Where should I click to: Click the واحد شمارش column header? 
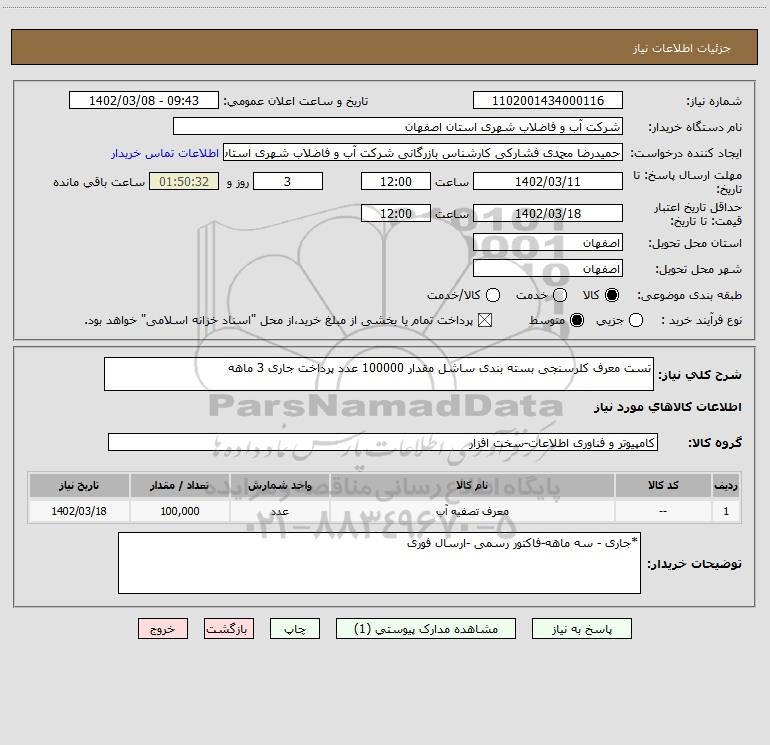(279, 485)
